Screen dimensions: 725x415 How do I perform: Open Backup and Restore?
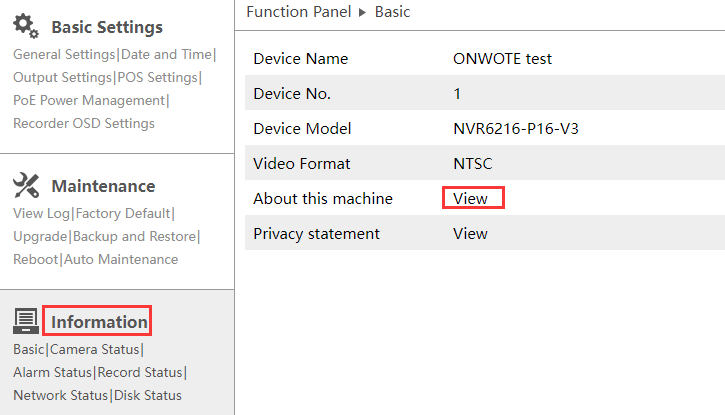click(134, 236)
